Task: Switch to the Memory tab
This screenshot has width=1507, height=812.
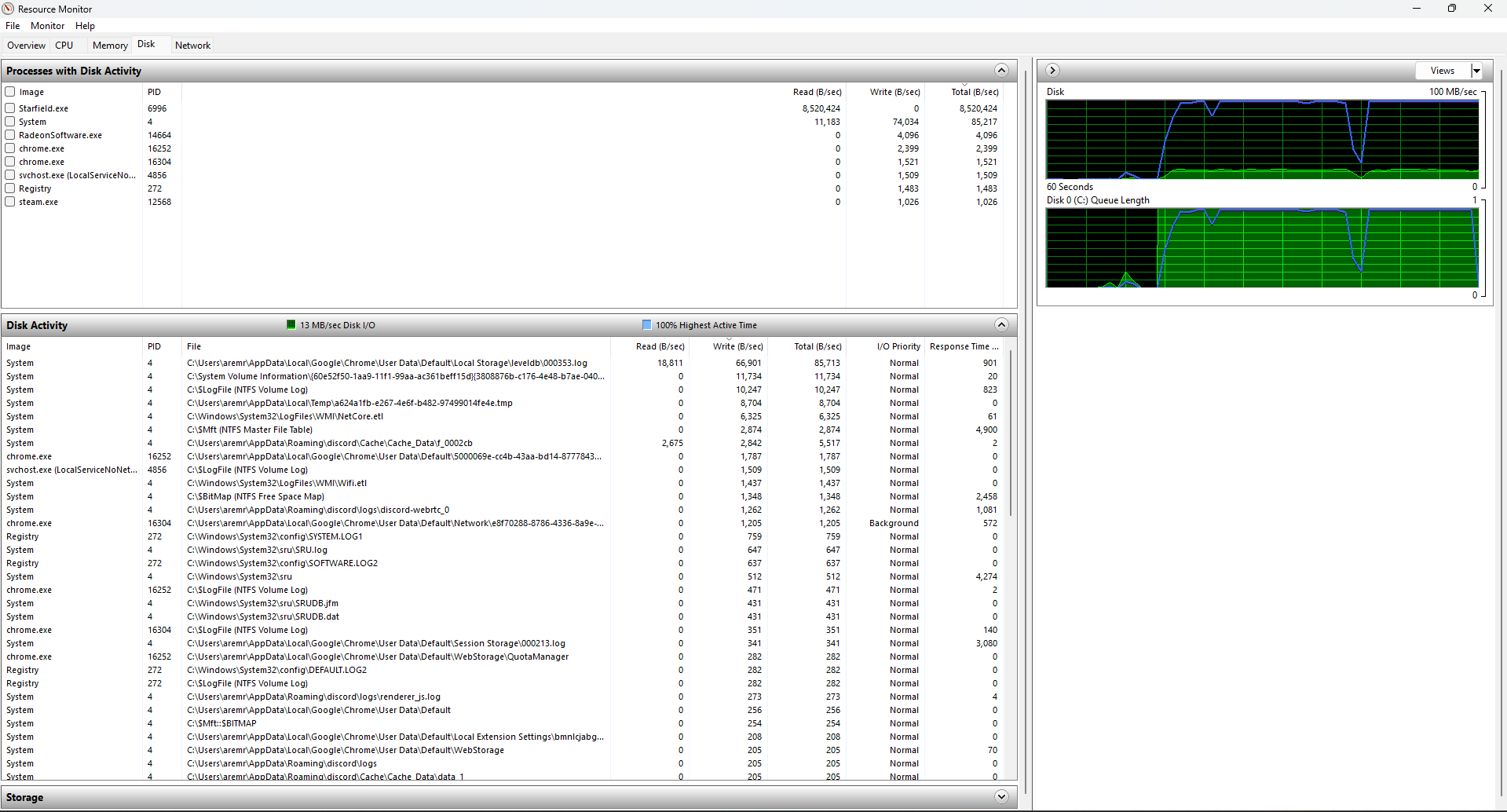Action: [x=110, y=46]
